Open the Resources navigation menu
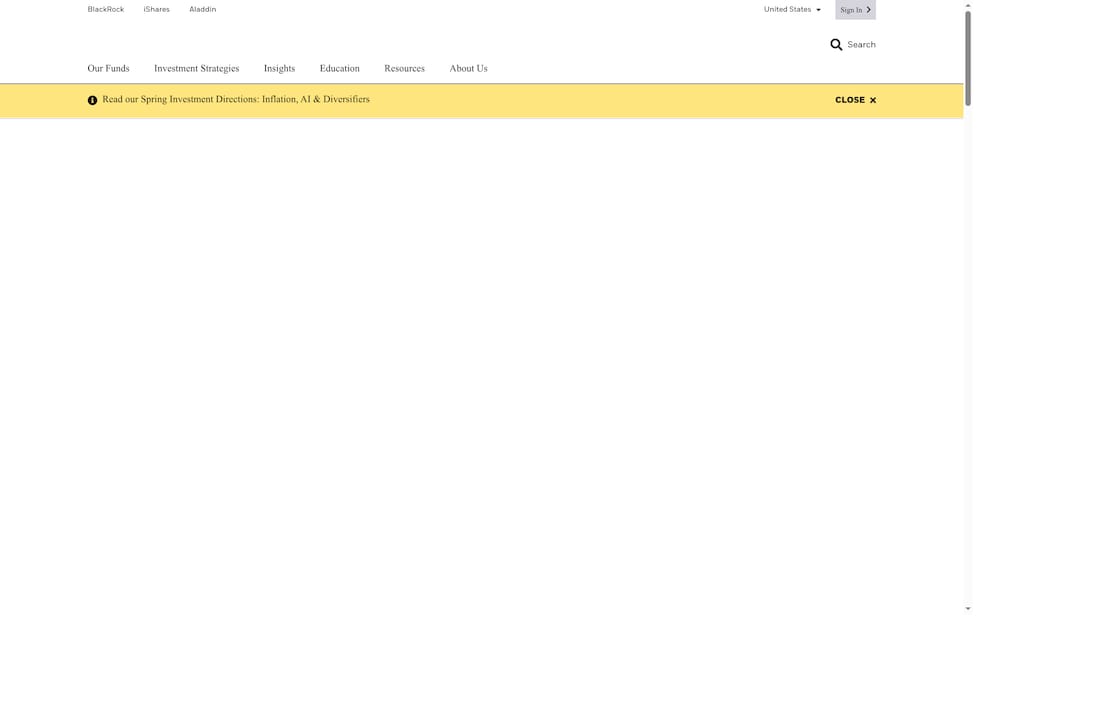 pos(404,69)
